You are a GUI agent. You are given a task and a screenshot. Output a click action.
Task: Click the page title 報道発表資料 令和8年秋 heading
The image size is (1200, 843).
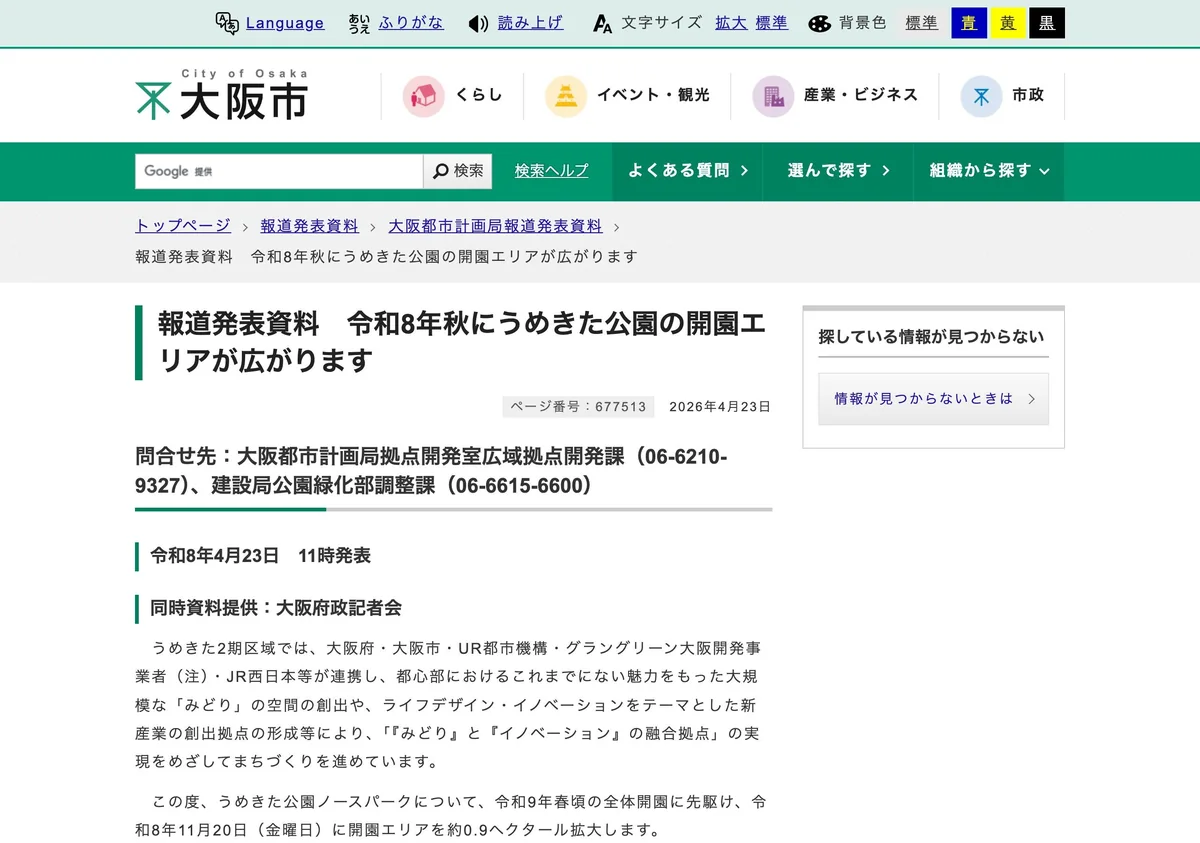(x=462, y=342)
